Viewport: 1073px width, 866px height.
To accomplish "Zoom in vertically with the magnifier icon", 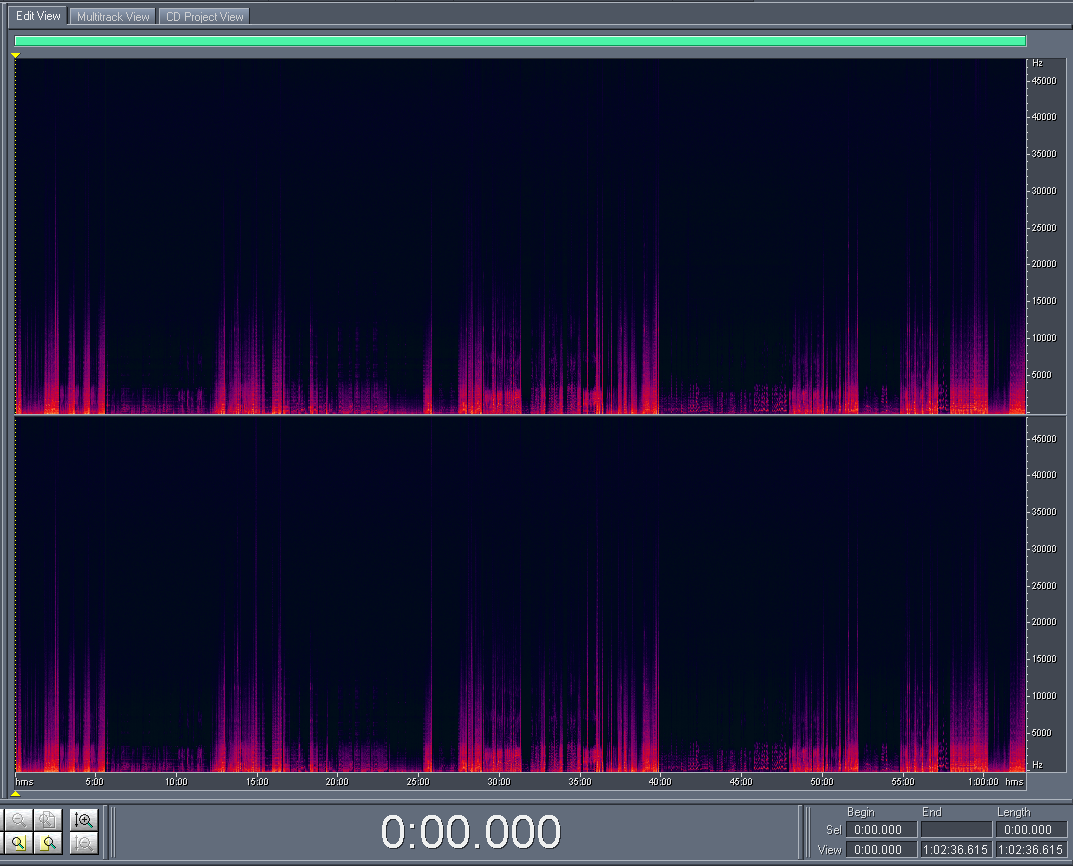I will (85, 821).
